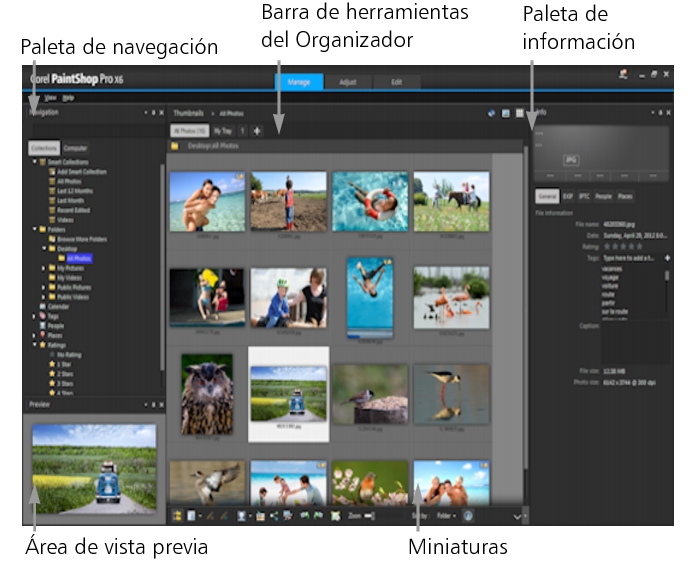Collapse the Smart Collections tree node
The image size is (696, 567).
click(36, 162)
